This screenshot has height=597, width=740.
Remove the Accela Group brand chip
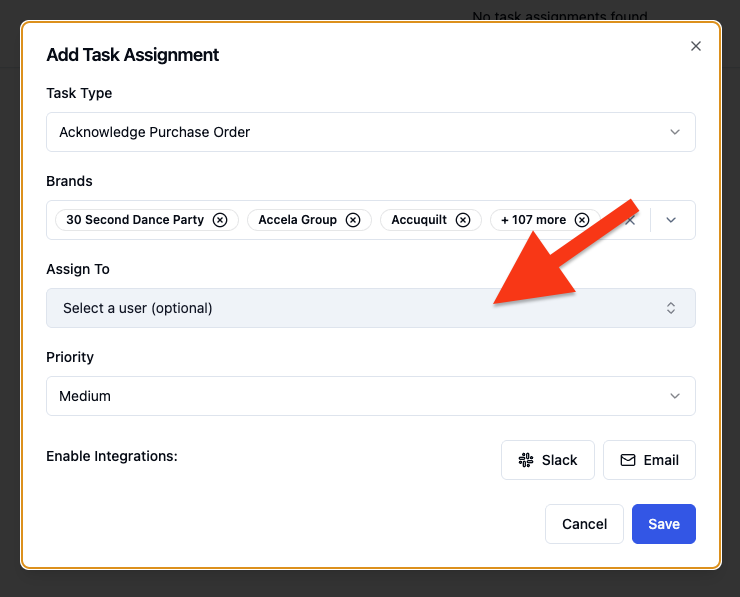(353, 220)
